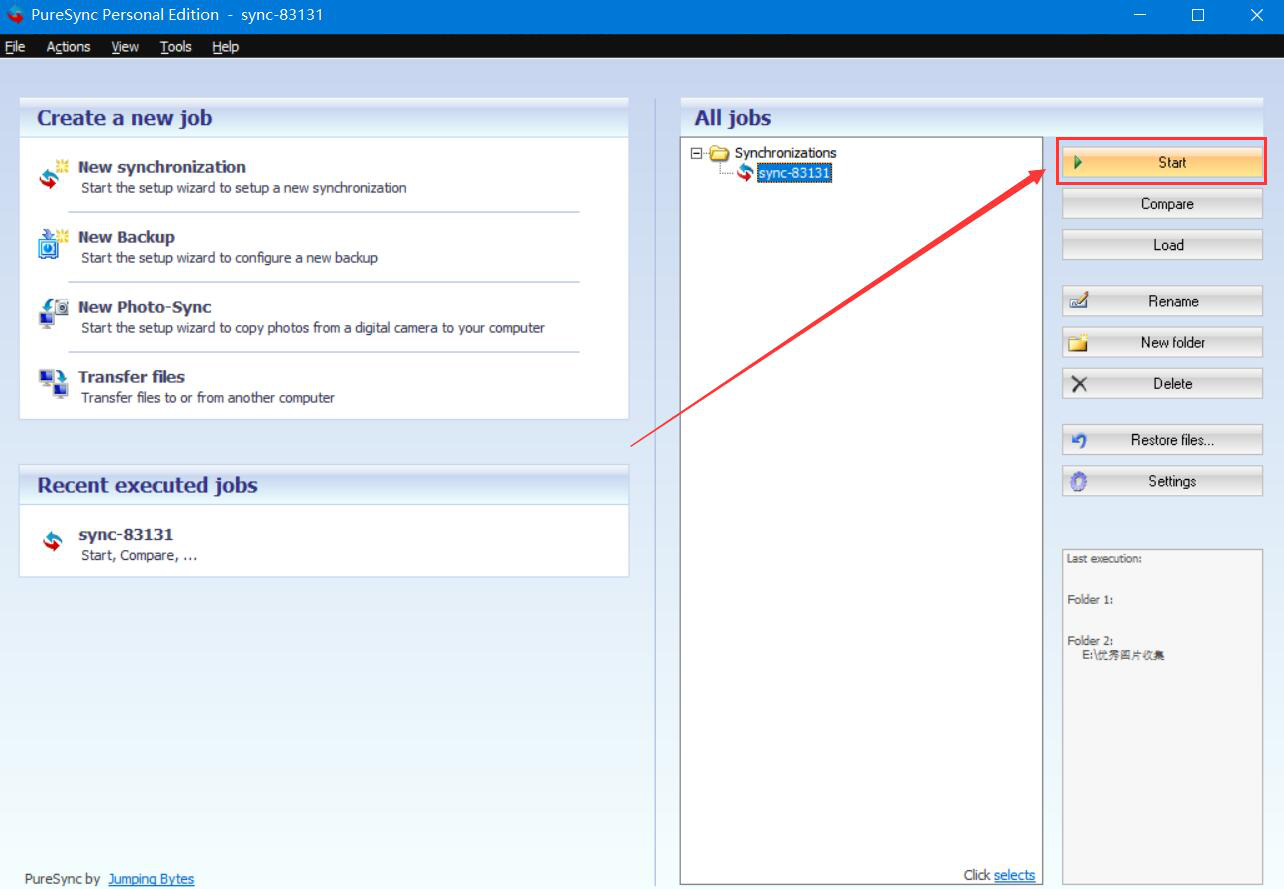Image resolution: width=1284 pixels, height=889 pixels.
Task: Close the PureSync window
Action: [x=1256, y=15]
